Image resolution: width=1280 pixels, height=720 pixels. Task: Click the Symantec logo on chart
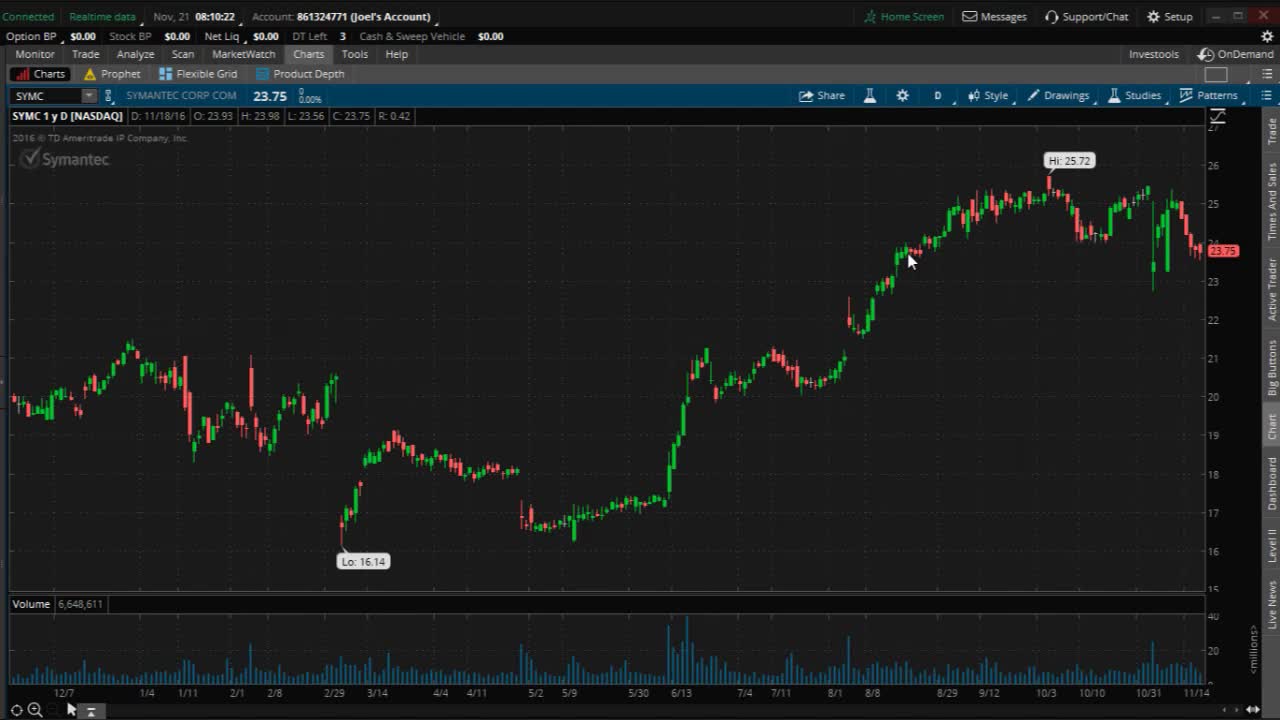coord(65,160)
